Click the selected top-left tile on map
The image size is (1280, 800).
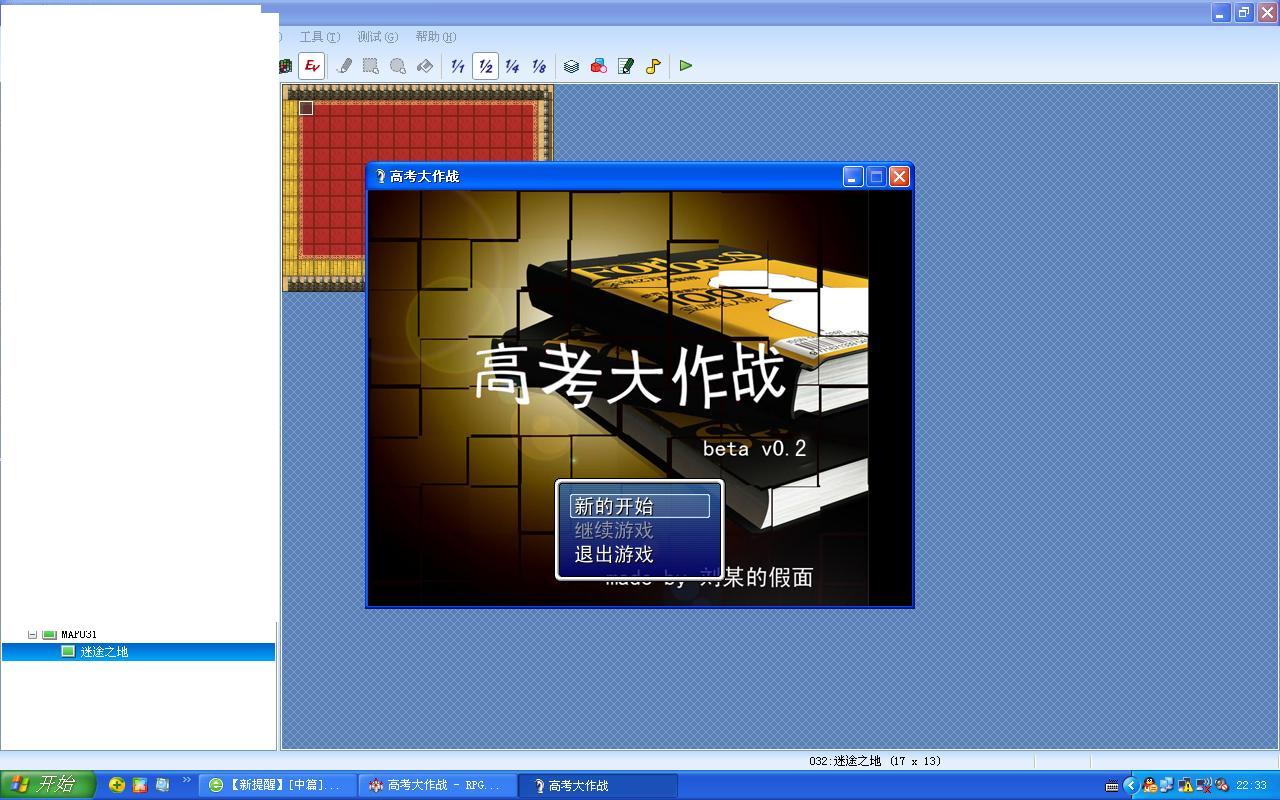tap(306, 108)
